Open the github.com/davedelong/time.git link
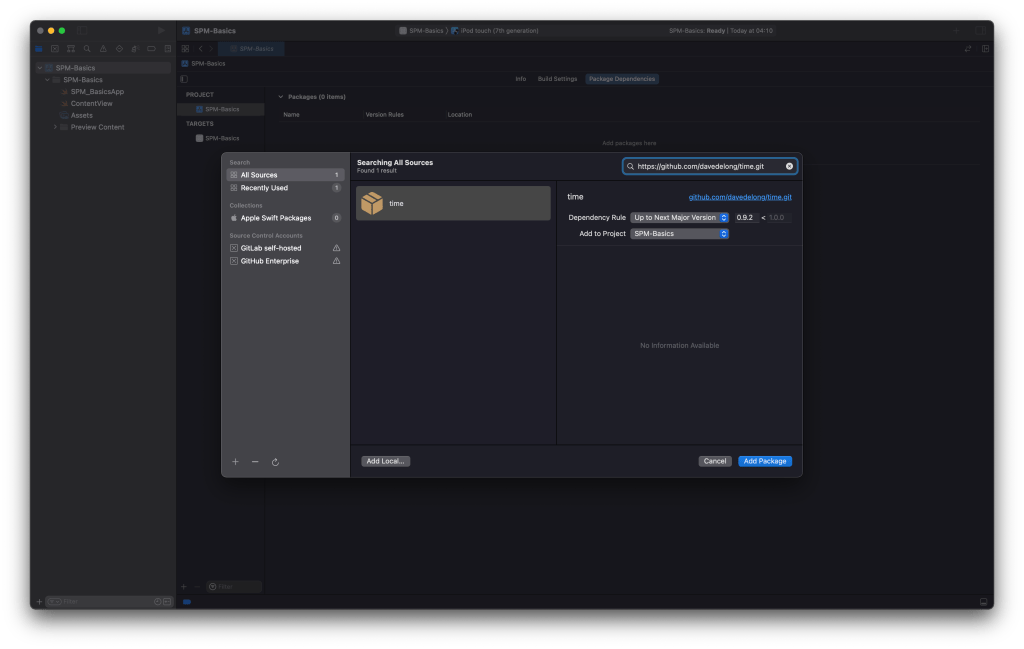1024x649 pixels. click(x=740, y=197)
